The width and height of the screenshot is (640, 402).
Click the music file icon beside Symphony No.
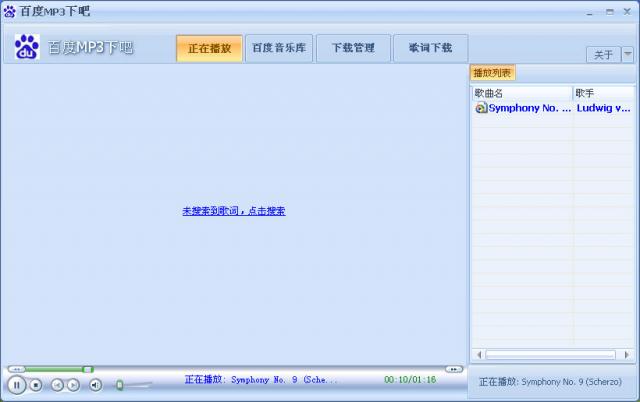[481, 107]
